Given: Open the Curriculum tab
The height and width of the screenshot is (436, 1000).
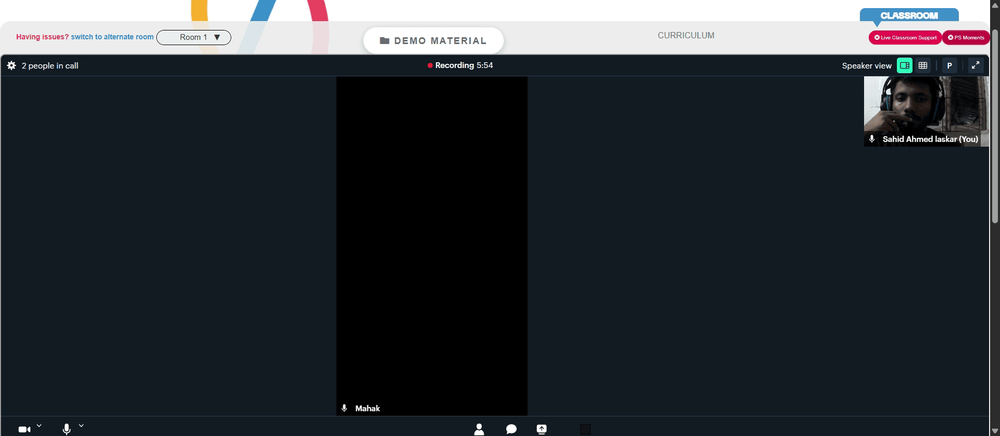Looking at the screenshot, I should (x=686, y=36).
